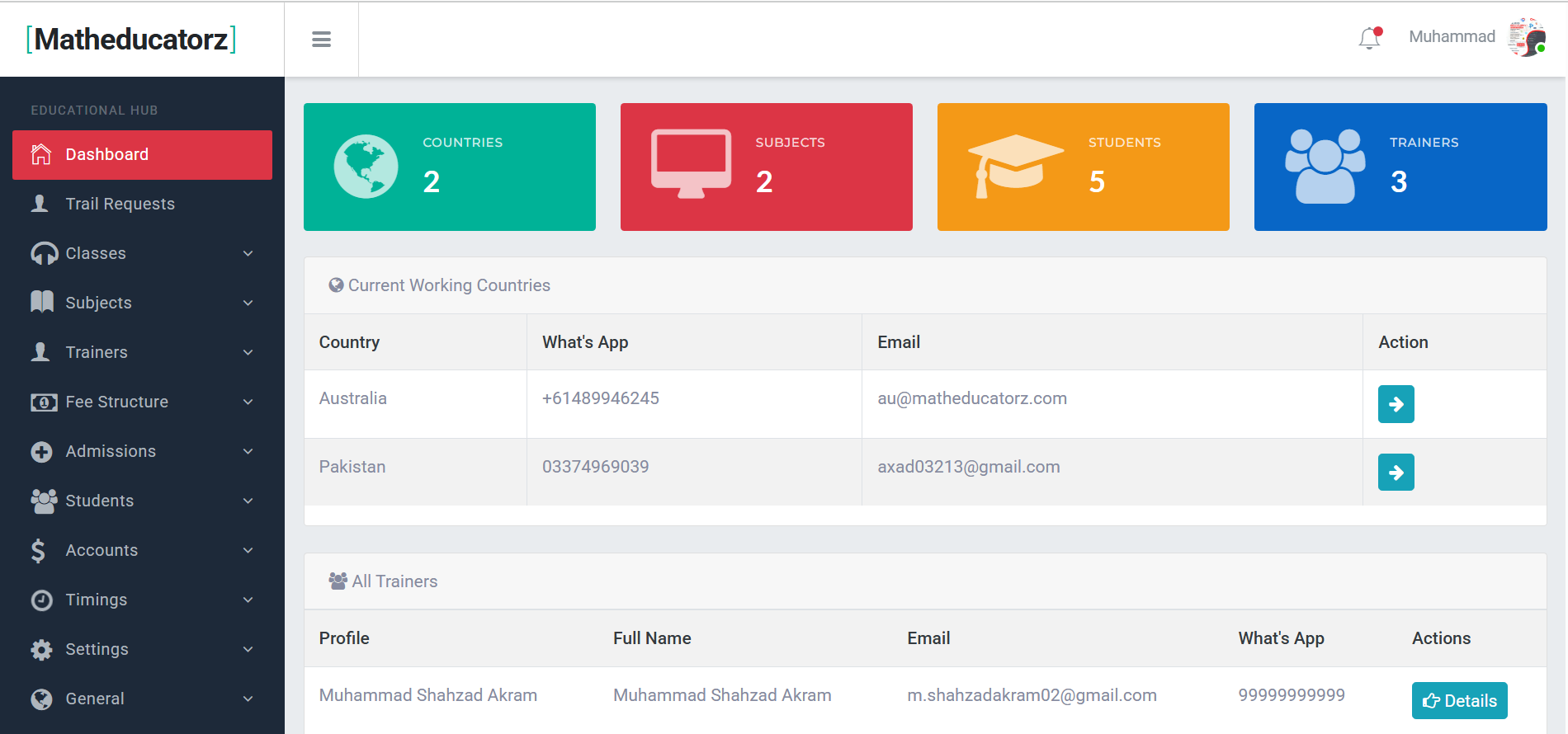Click the globe icon in Countries card
This screenshot has height=734, width=1568.
coord(366,167)
